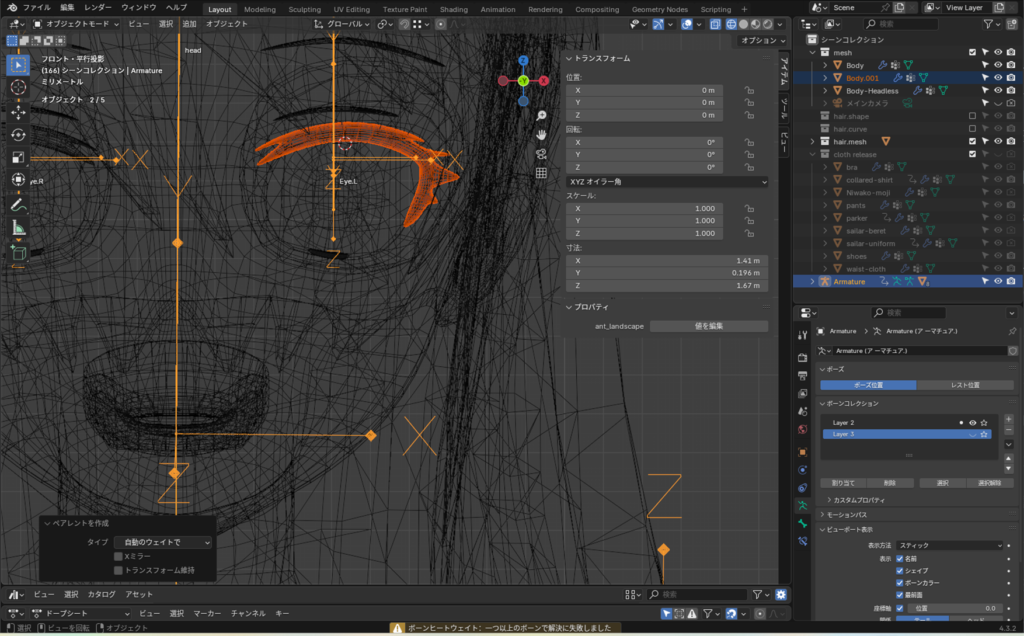This screenshot has width=1024, height=636.
Task: Select the Annotate pencil tool
Action: coord(18,204)
